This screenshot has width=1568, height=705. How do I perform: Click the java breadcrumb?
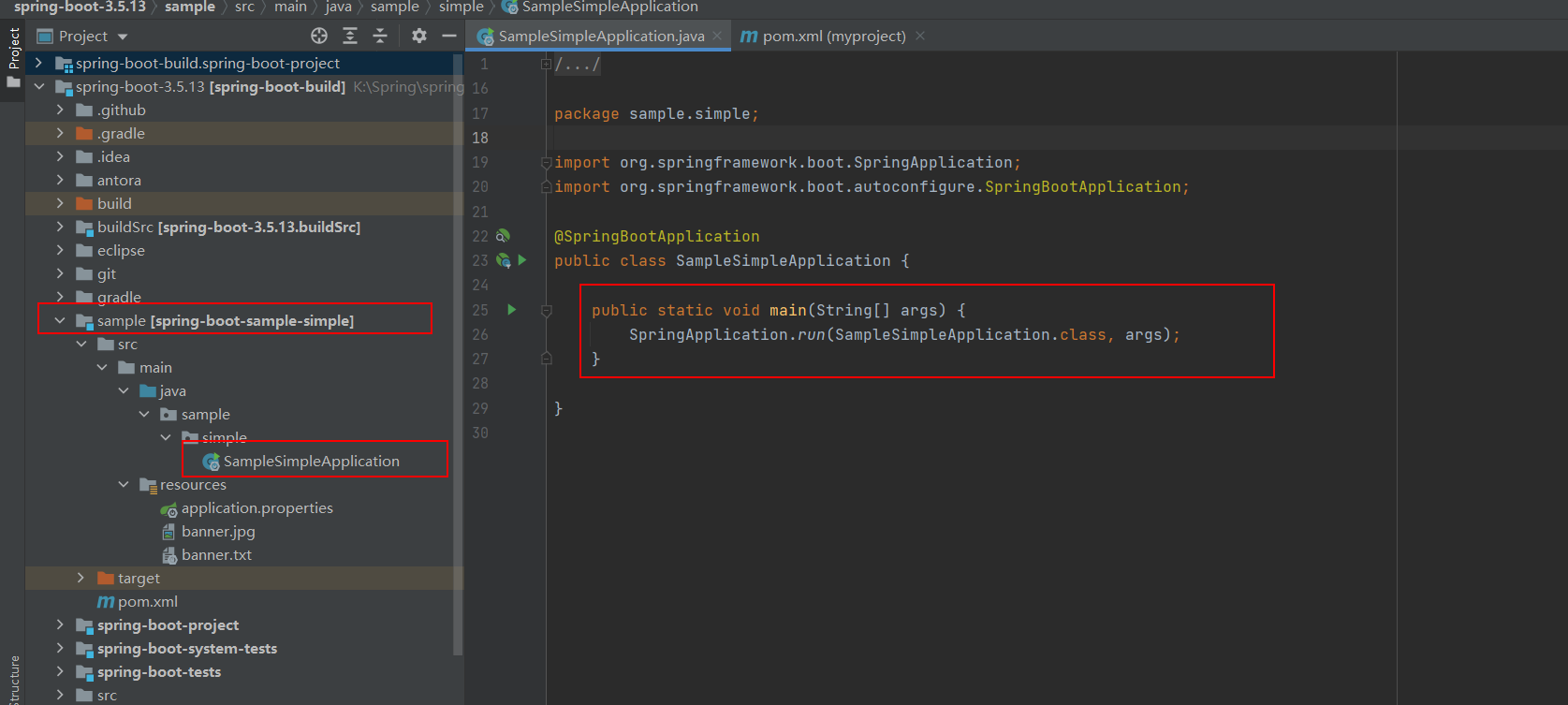pos(339,7)
